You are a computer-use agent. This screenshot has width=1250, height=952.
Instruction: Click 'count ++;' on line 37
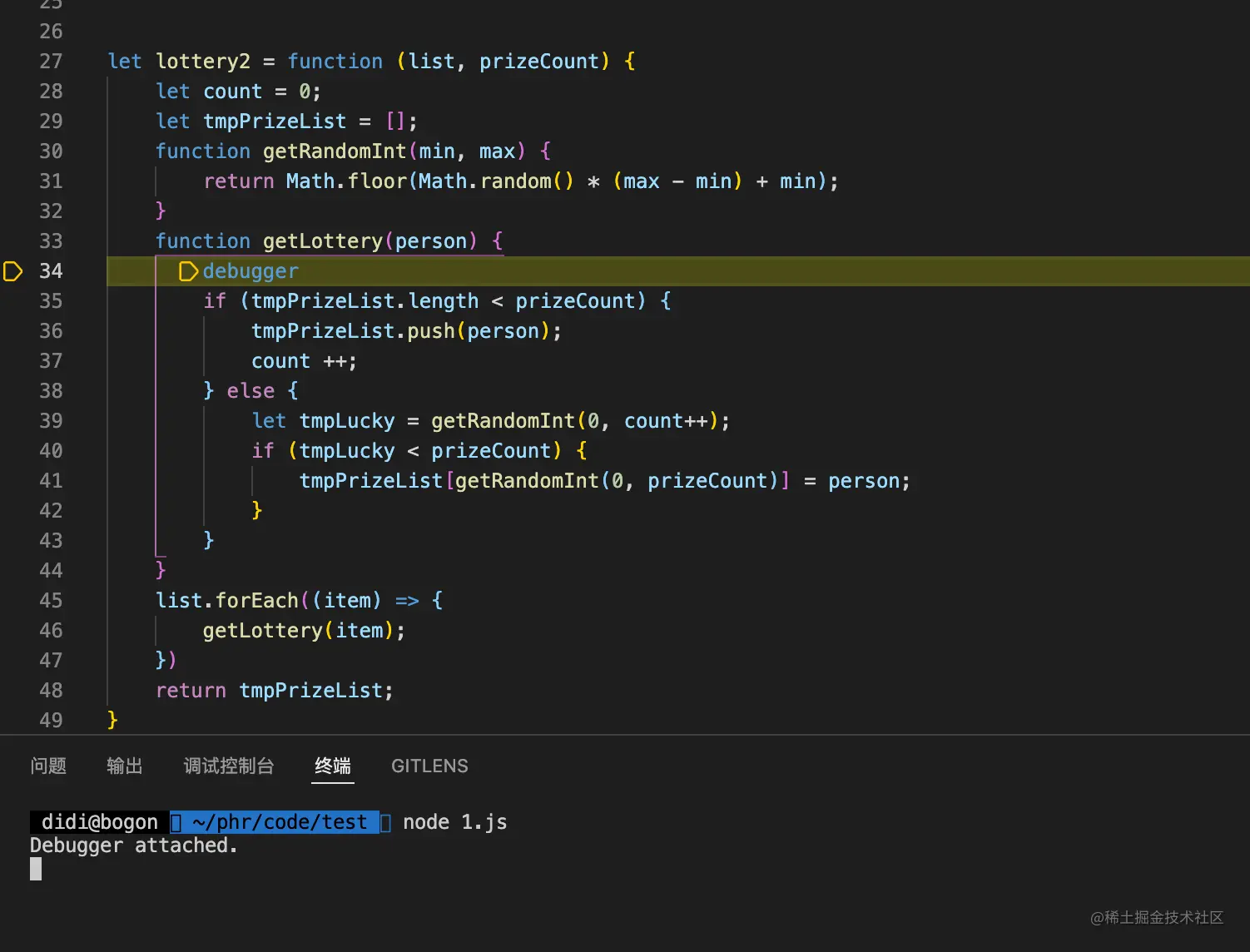[305, 361]
